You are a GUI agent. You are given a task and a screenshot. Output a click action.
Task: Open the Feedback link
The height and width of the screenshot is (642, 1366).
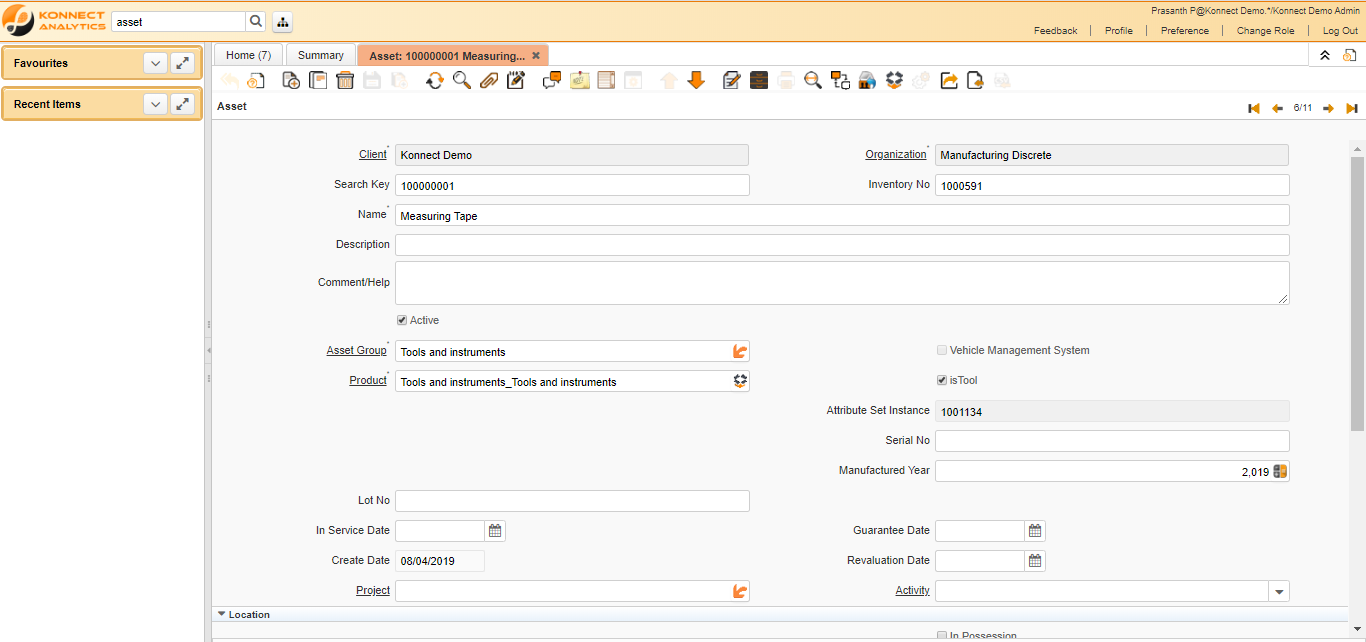pos(1056,31)
